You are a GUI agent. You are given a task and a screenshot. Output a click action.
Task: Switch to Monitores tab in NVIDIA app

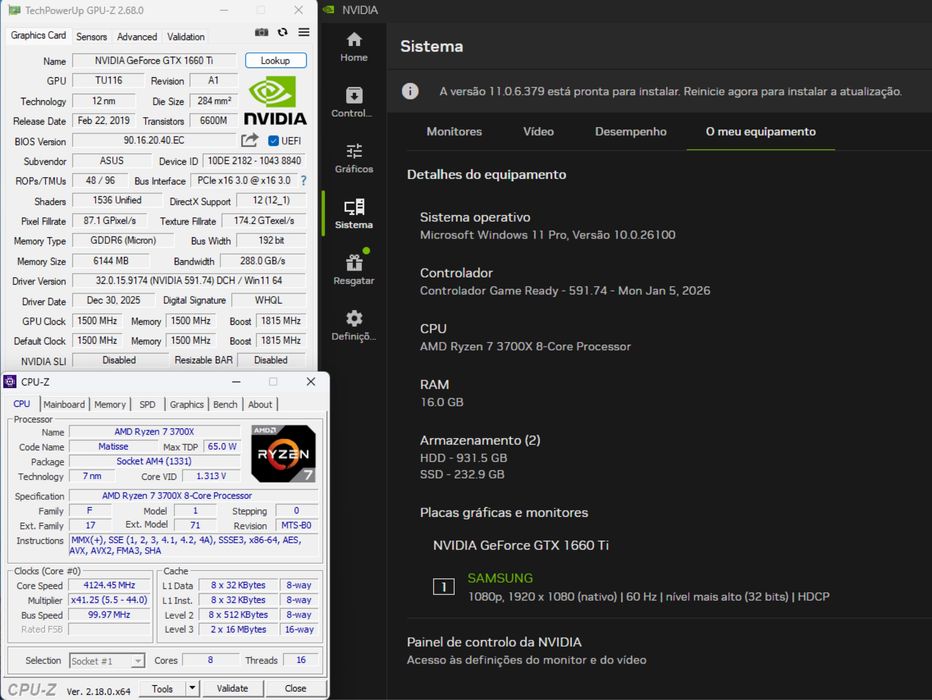454,131
